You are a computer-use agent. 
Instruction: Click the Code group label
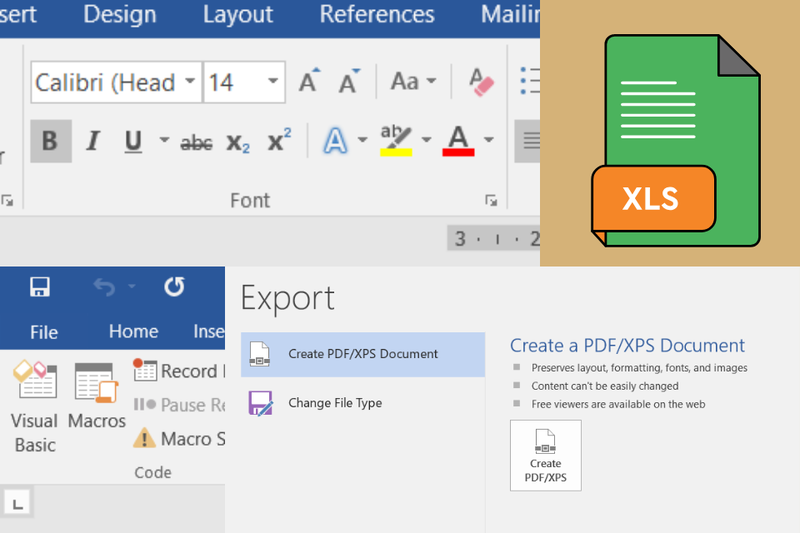pyautogui.click(x=153, y=473)
